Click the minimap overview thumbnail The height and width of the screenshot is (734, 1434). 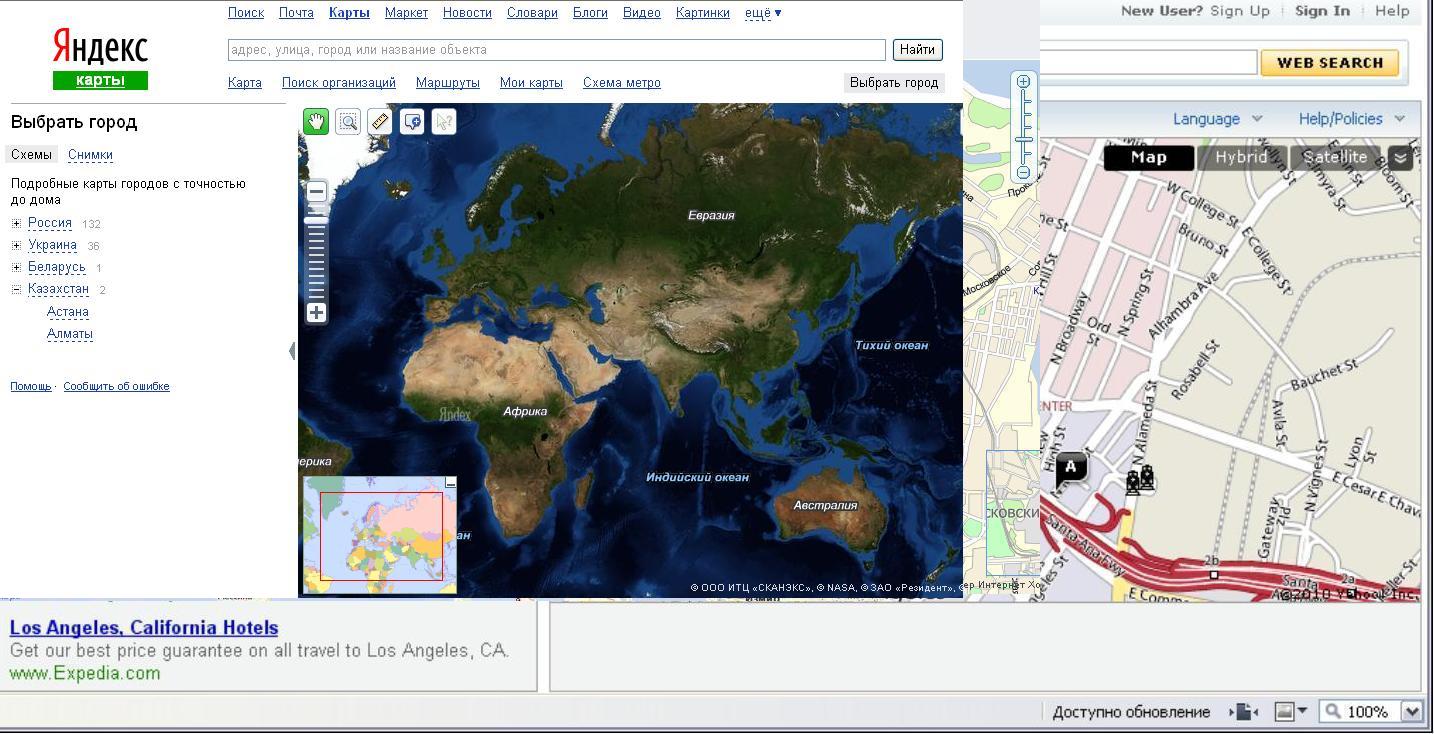pos(380,535)
